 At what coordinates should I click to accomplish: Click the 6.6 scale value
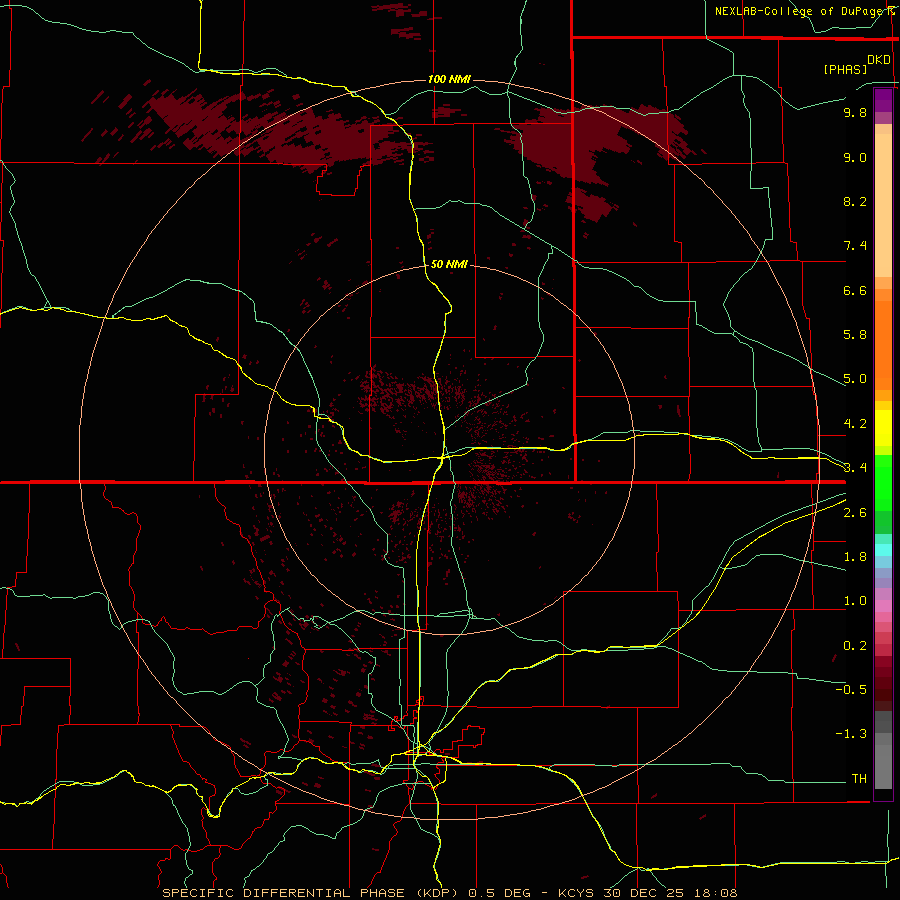coord(855,290)
